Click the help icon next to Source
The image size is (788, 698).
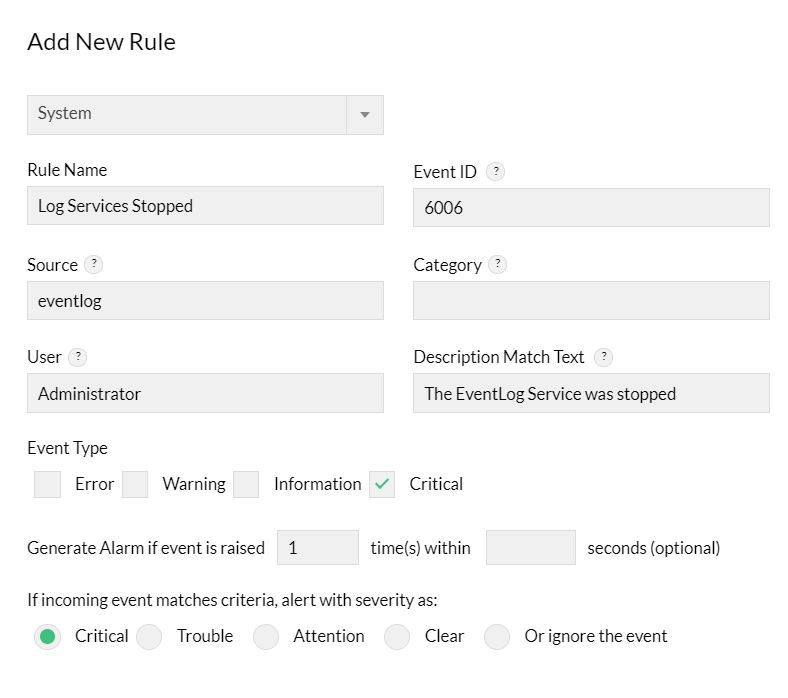pyautogui.click(x=93, y=265)
